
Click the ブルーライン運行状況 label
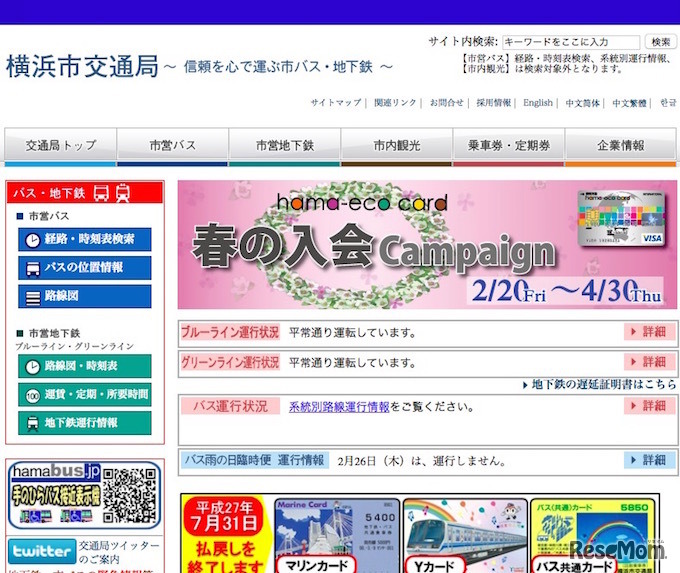tap(230, 333)
